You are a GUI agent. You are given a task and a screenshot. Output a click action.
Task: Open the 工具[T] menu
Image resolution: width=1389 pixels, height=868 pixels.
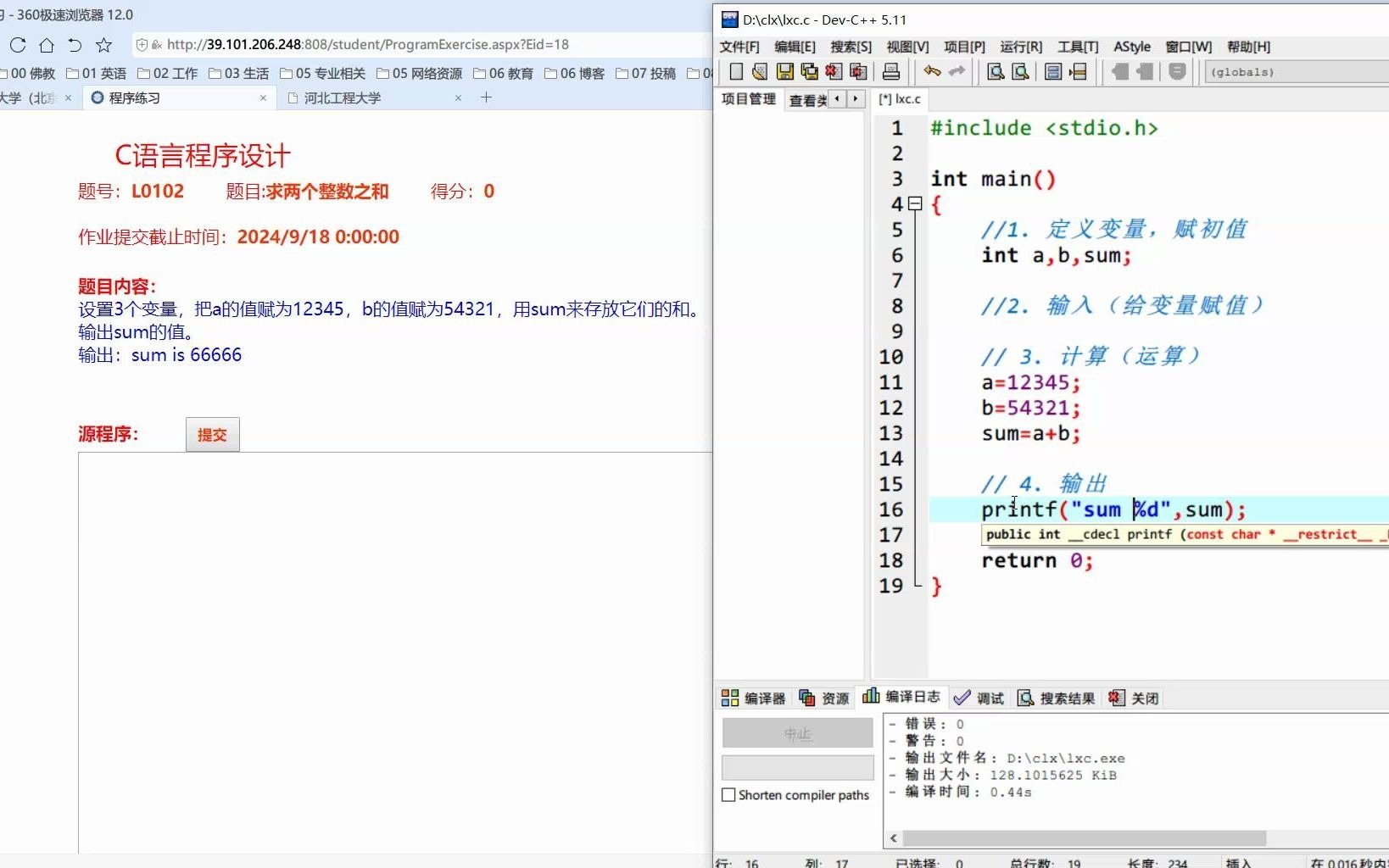tap(1078, 47)
